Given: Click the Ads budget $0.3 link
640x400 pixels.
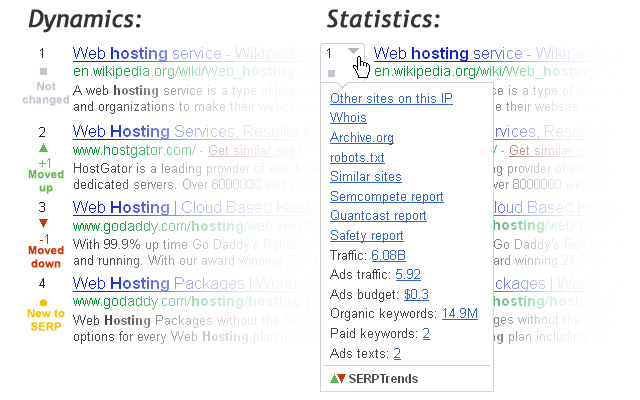Looking at the screenshot, I should point(416,294).
